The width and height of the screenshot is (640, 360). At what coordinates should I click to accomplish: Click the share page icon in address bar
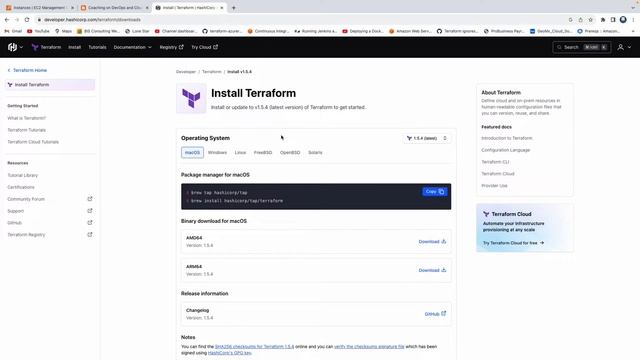pos(580,20)
